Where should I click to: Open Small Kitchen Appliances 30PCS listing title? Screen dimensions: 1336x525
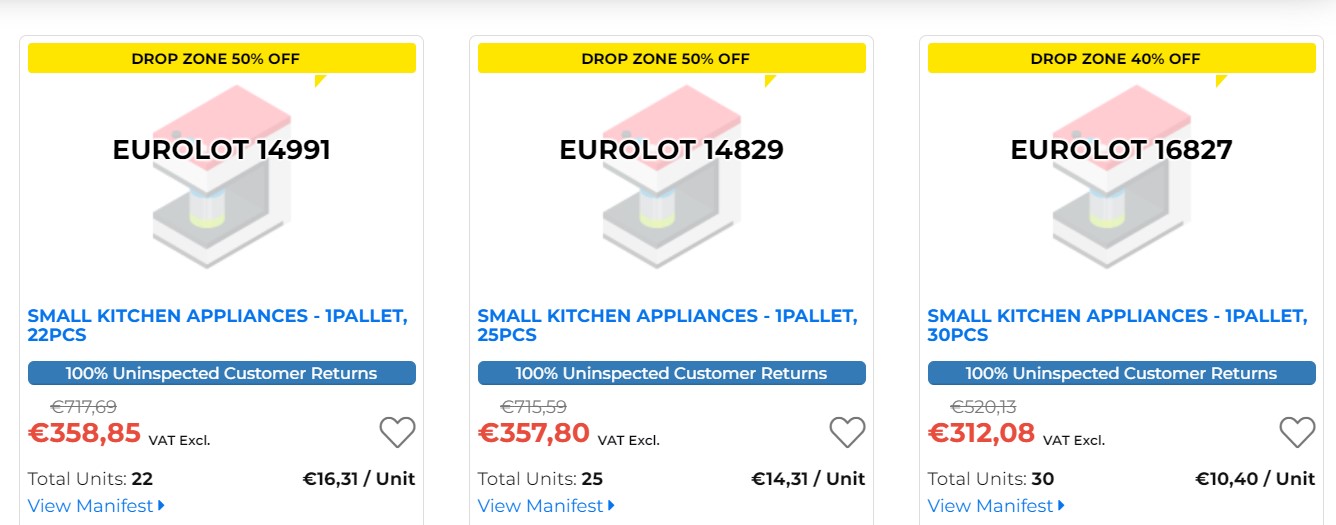pyautogui.click(x=1117, y=325)
